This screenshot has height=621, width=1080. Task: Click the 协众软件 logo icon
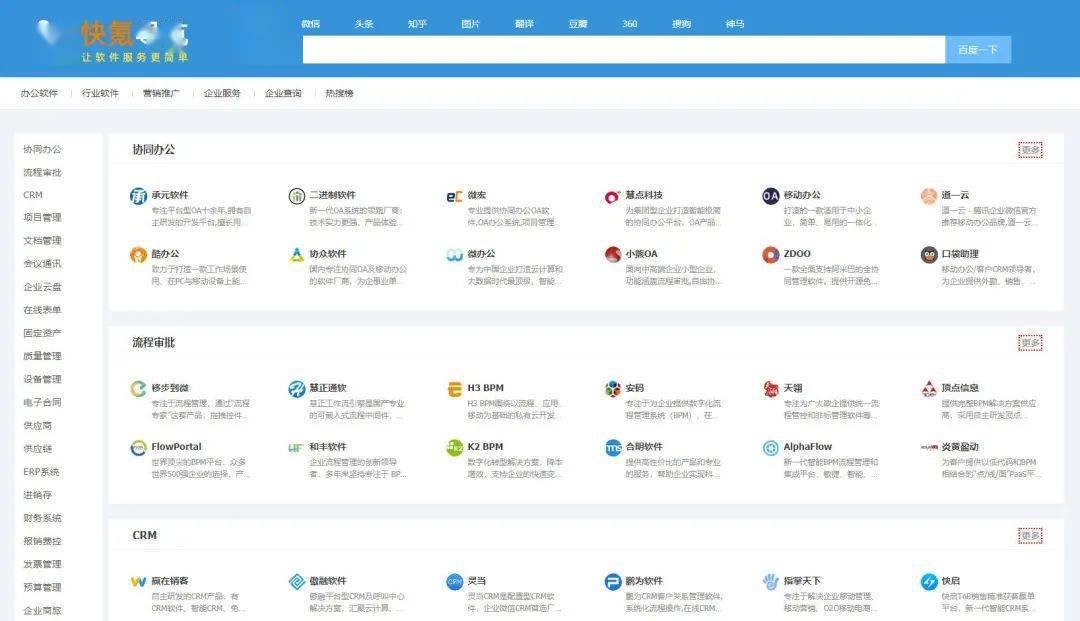(297, 255)
